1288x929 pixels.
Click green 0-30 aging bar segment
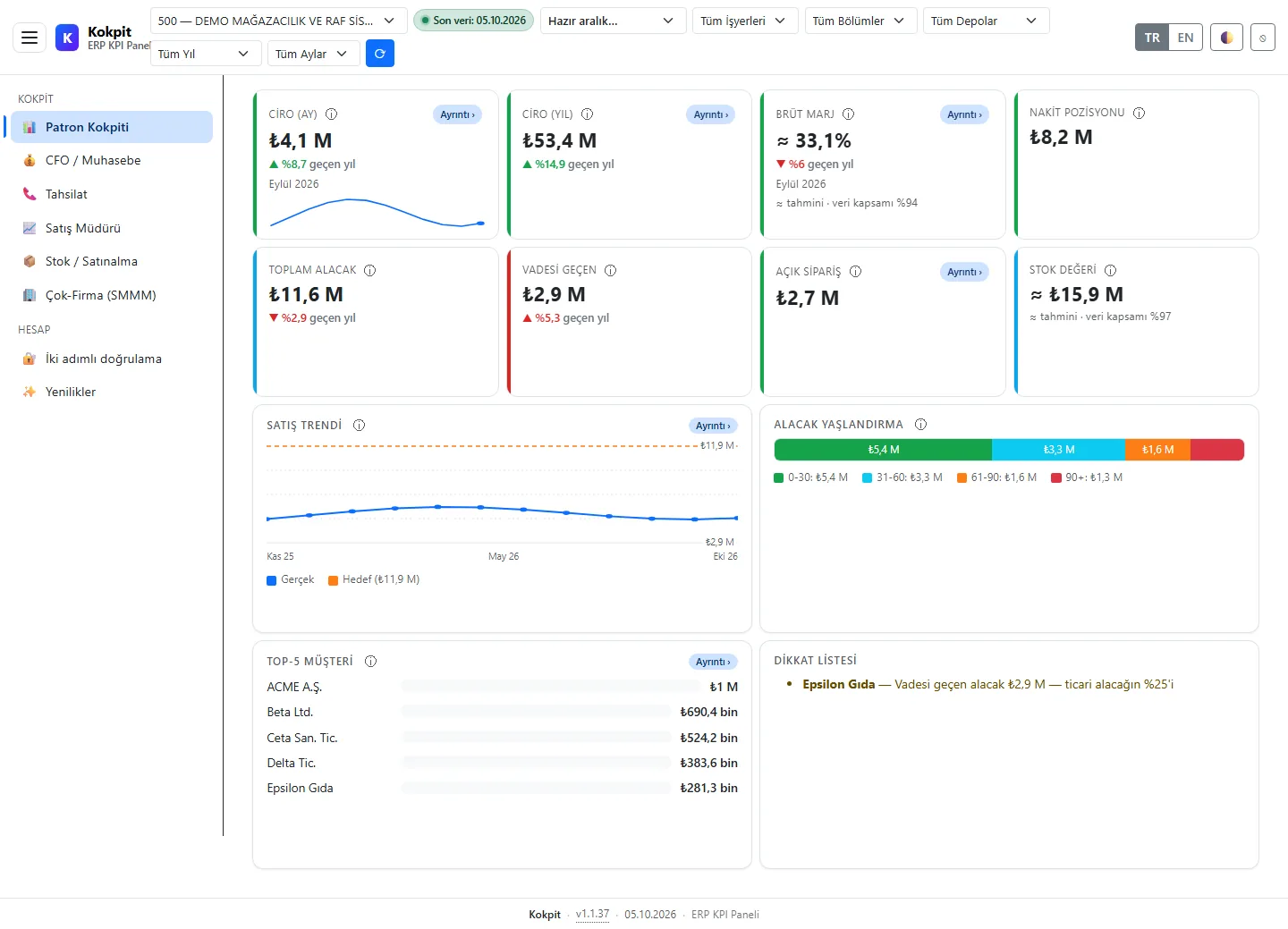(x=883, y=450)
